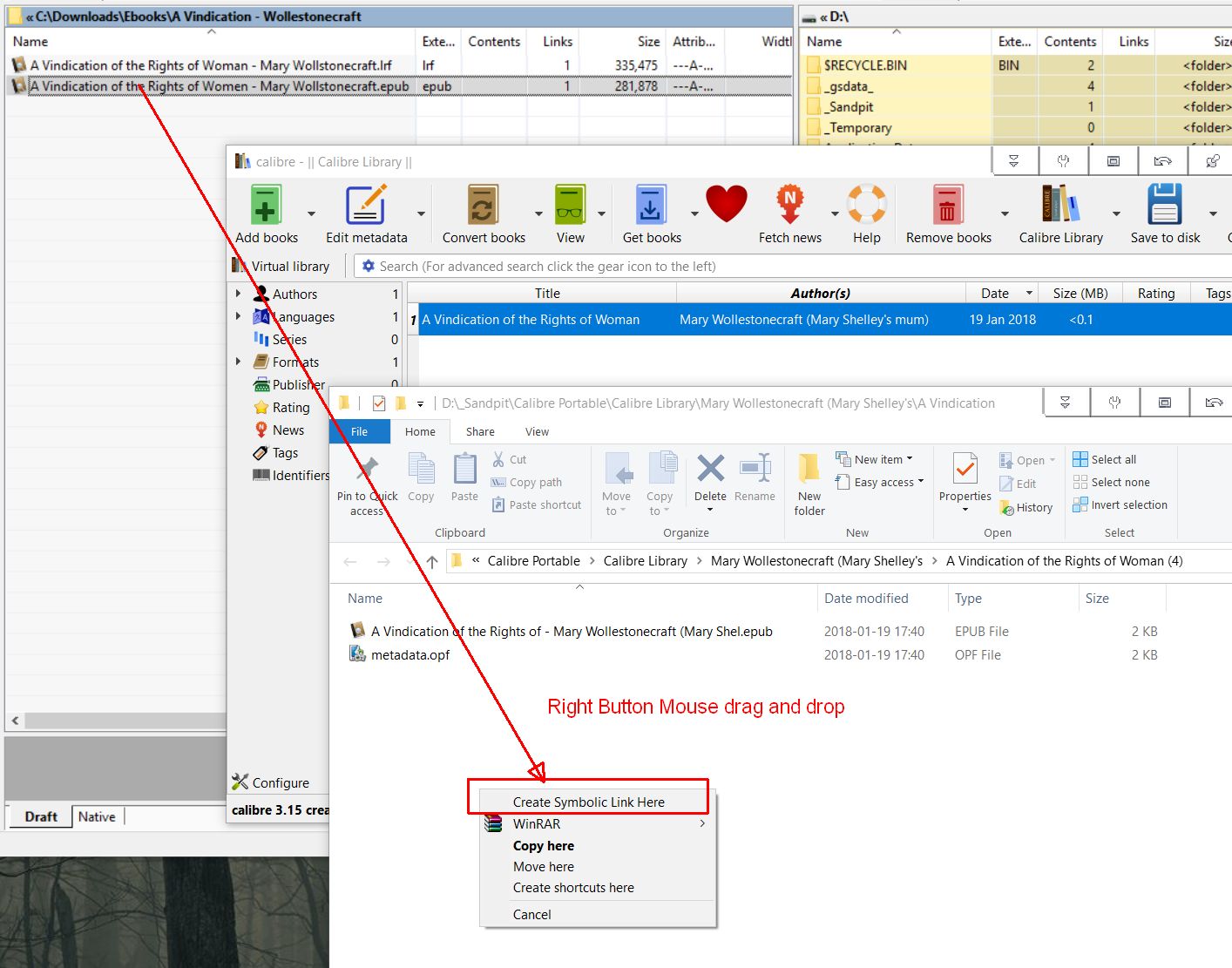Open the New item dropdown
The width and height of the screenshot is (1232, 968).
click(x=874, y=459)
